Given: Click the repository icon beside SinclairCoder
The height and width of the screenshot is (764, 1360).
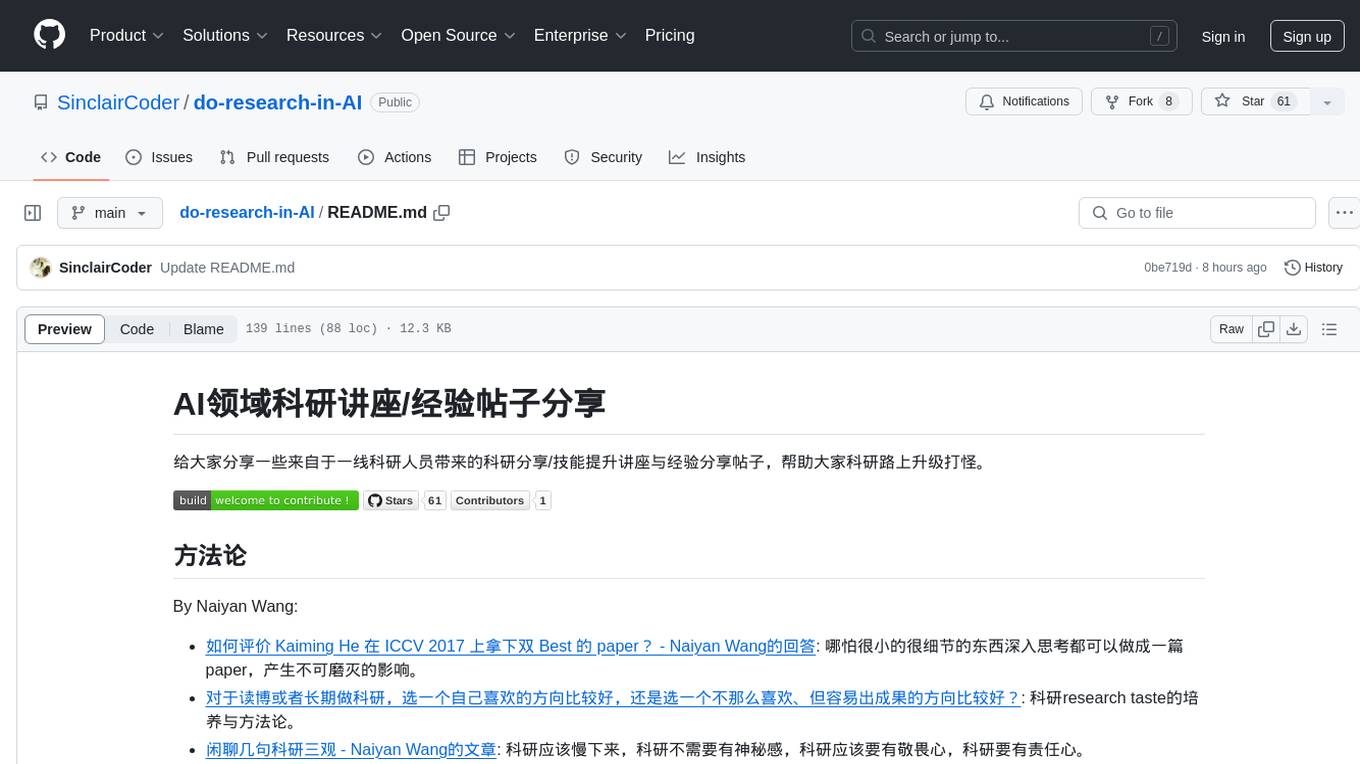Looking at the screenshot, I should coord(41,102).
